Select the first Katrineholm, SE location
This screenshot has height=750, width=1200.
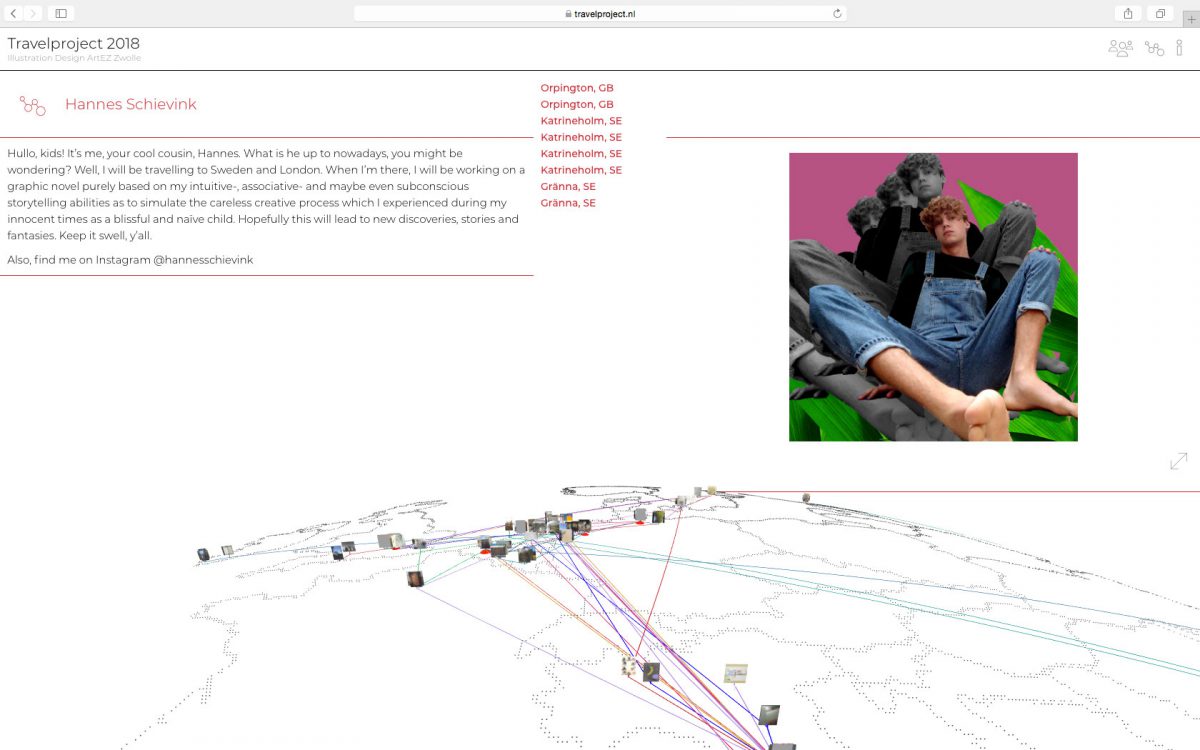point(581,121)
